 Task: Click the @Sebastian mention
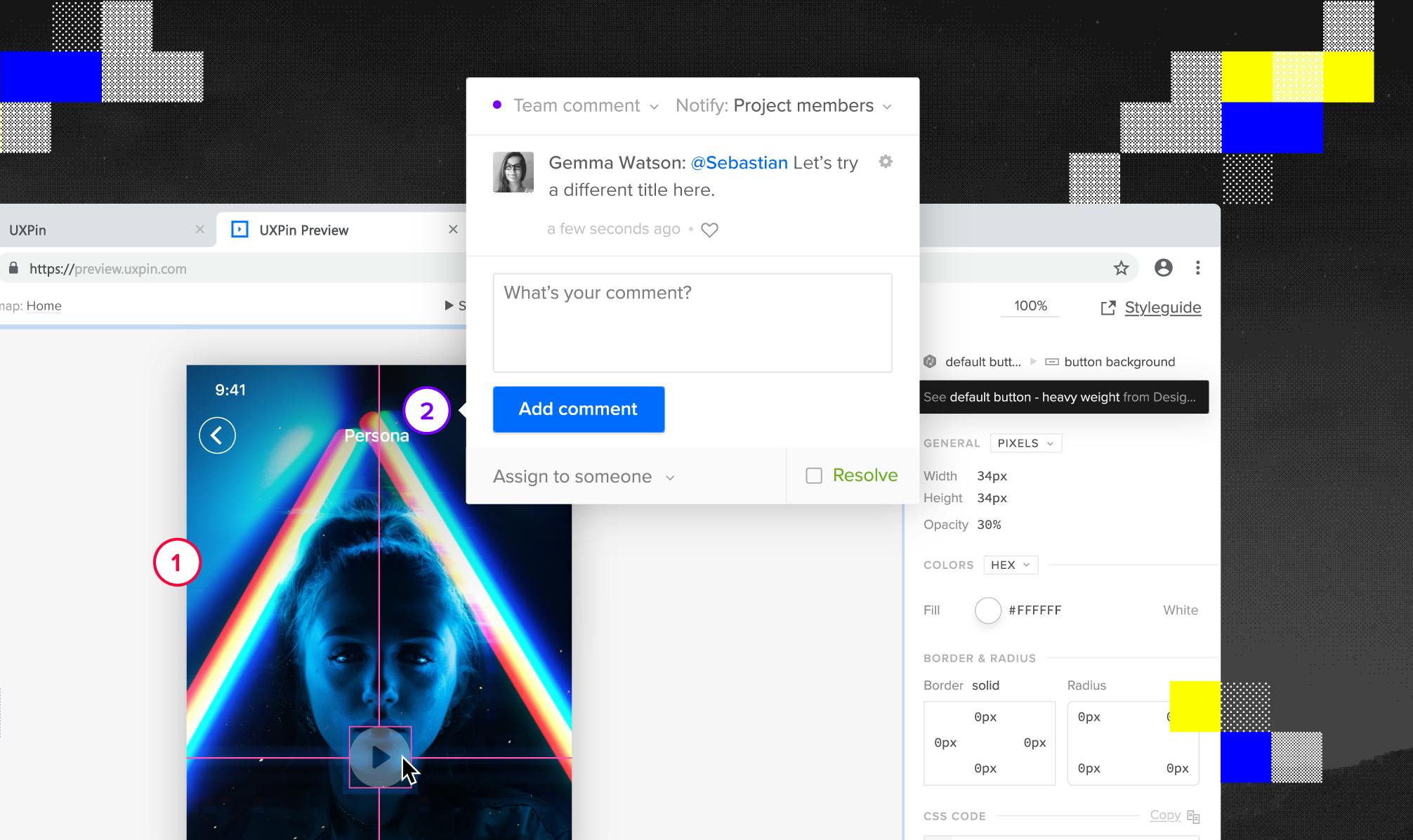740,163
